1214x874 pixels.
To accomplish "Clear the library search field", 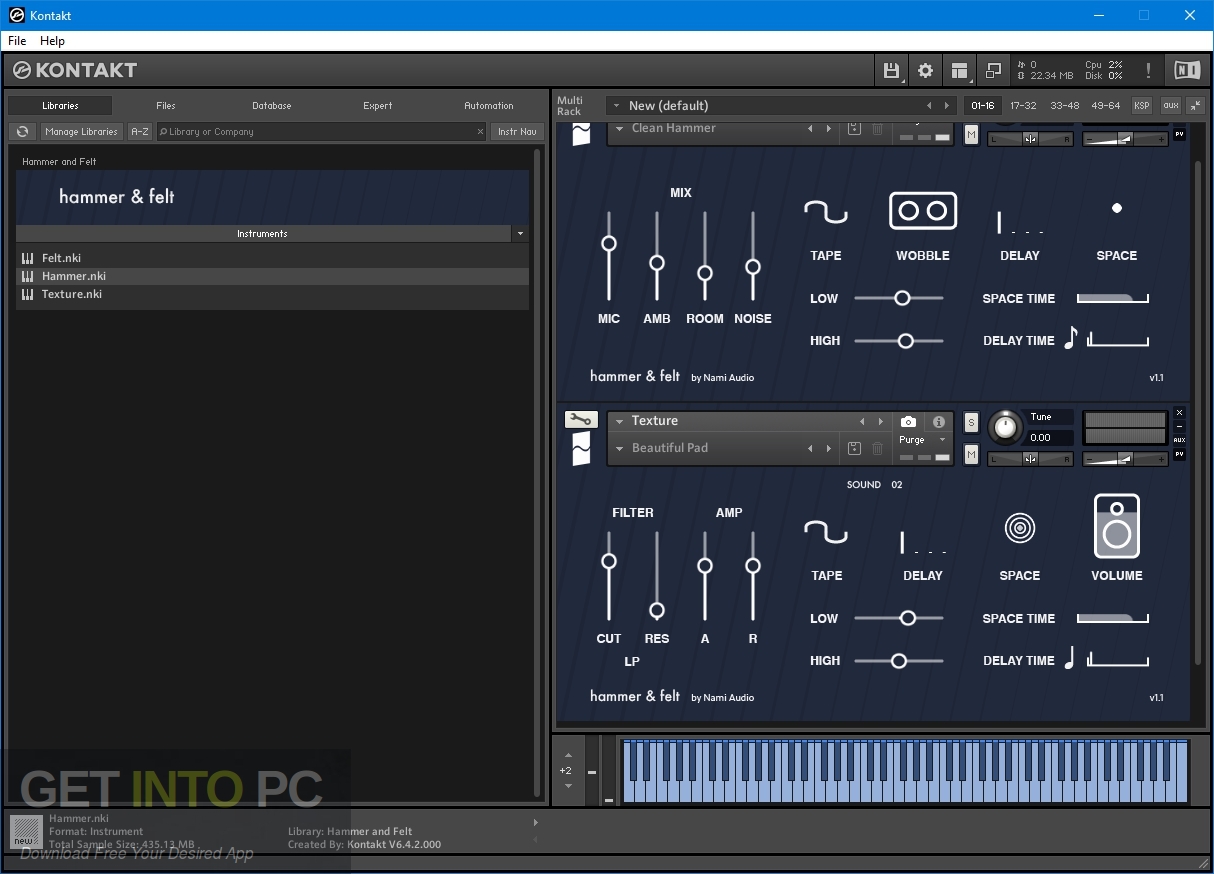I will pyautogui.click(x=480, y=132).
